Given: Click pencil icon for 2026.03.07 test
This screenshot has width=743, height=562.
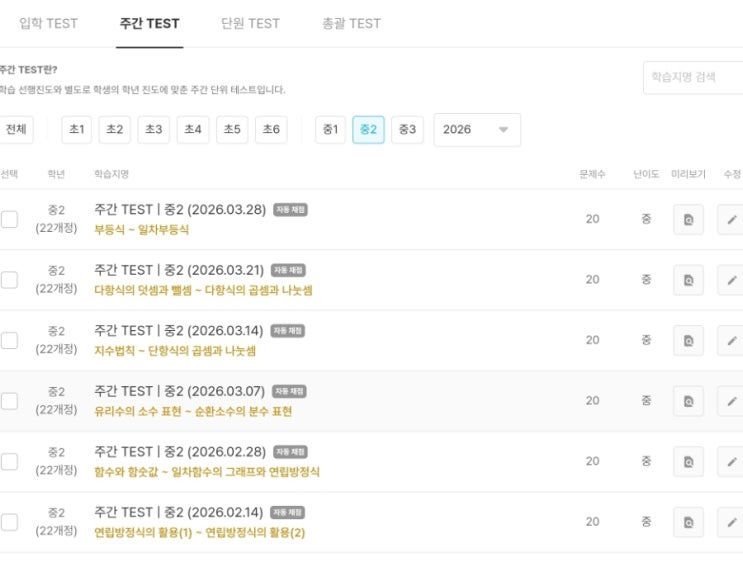Looking at the screenshot, I should pyautogui.click(x=731, y=401).
